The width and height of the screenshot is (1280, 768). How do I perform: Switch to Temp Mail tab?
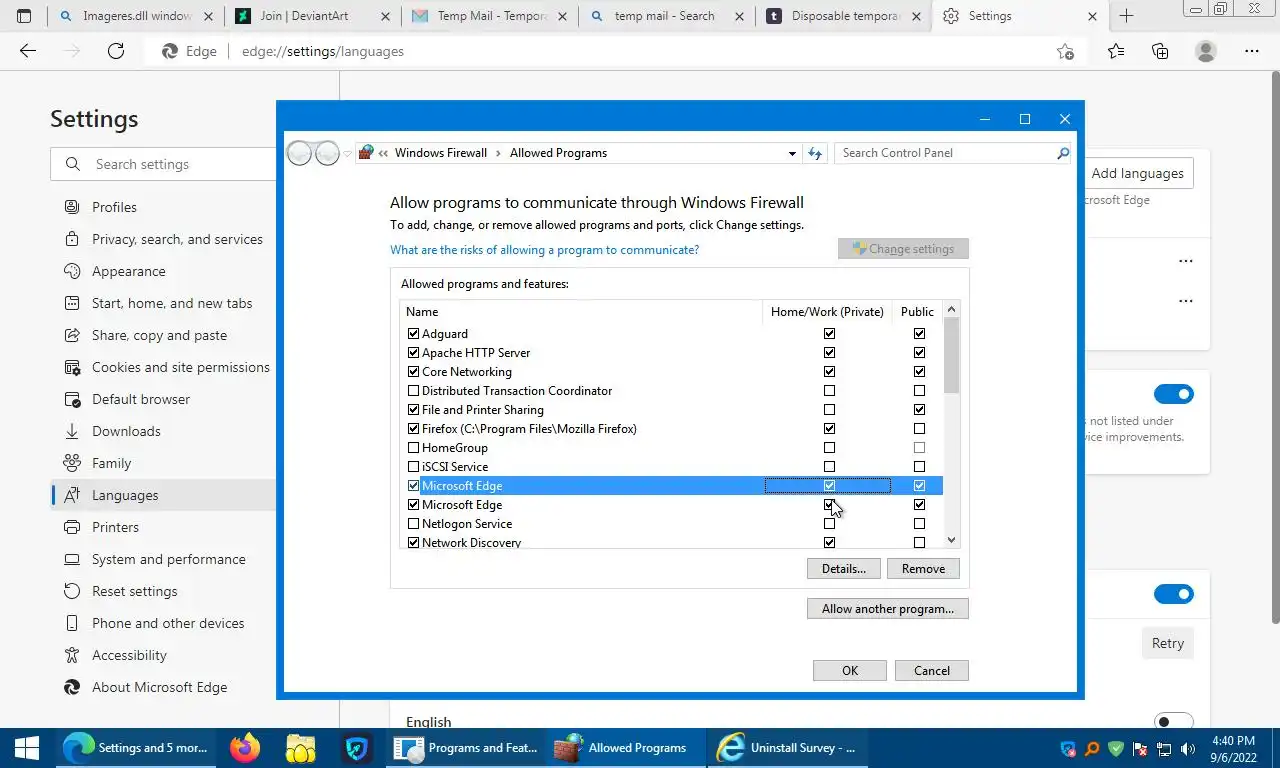490,16
